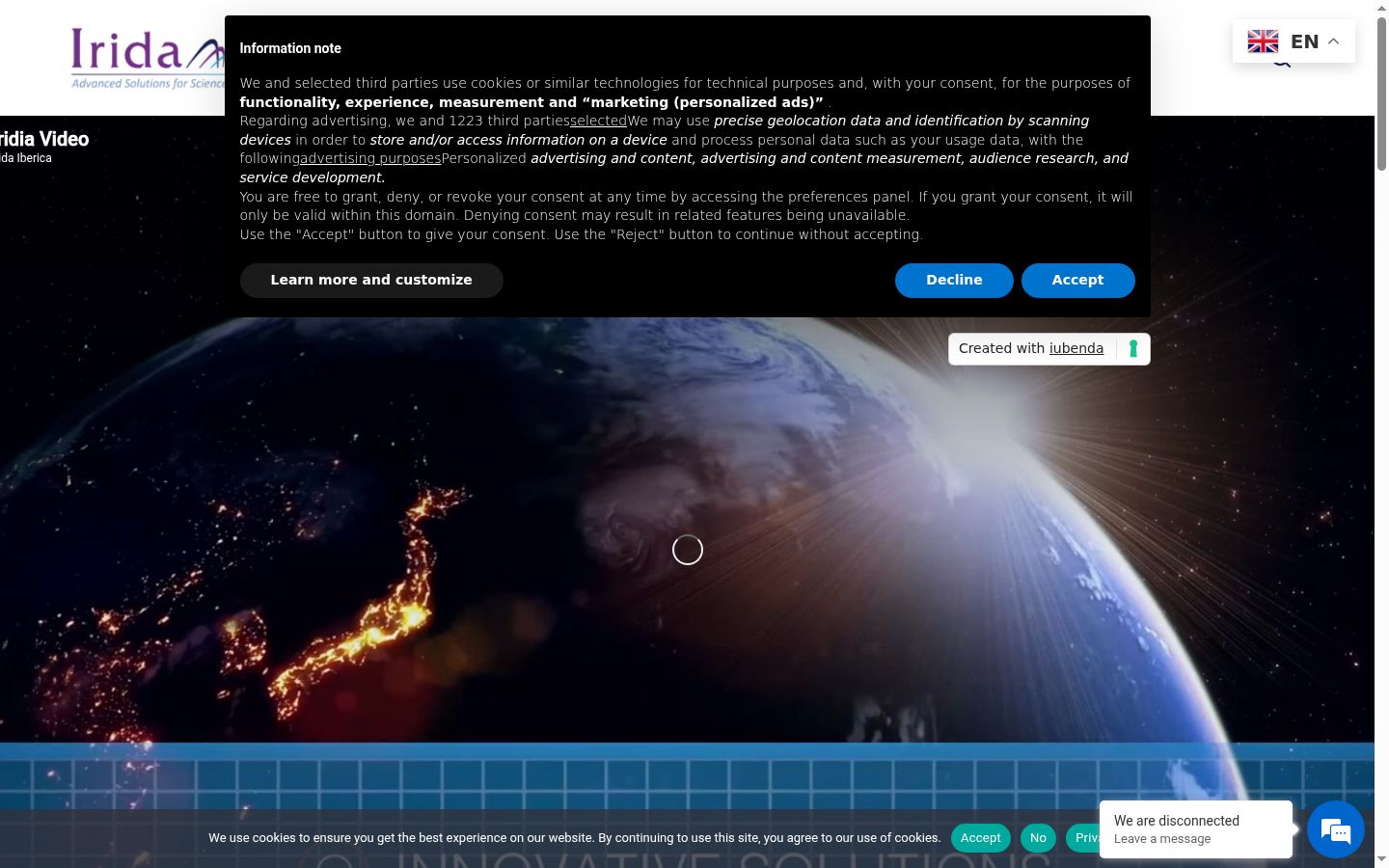Click the green iubenda keyhole icon

(x=1133, y=349)
